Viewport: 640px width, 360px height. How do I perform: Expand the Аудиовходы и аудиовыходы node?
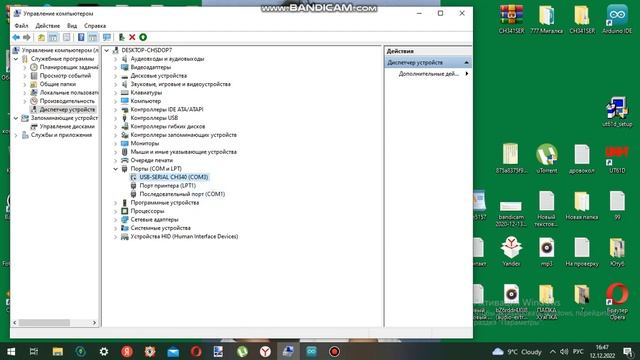116,59
